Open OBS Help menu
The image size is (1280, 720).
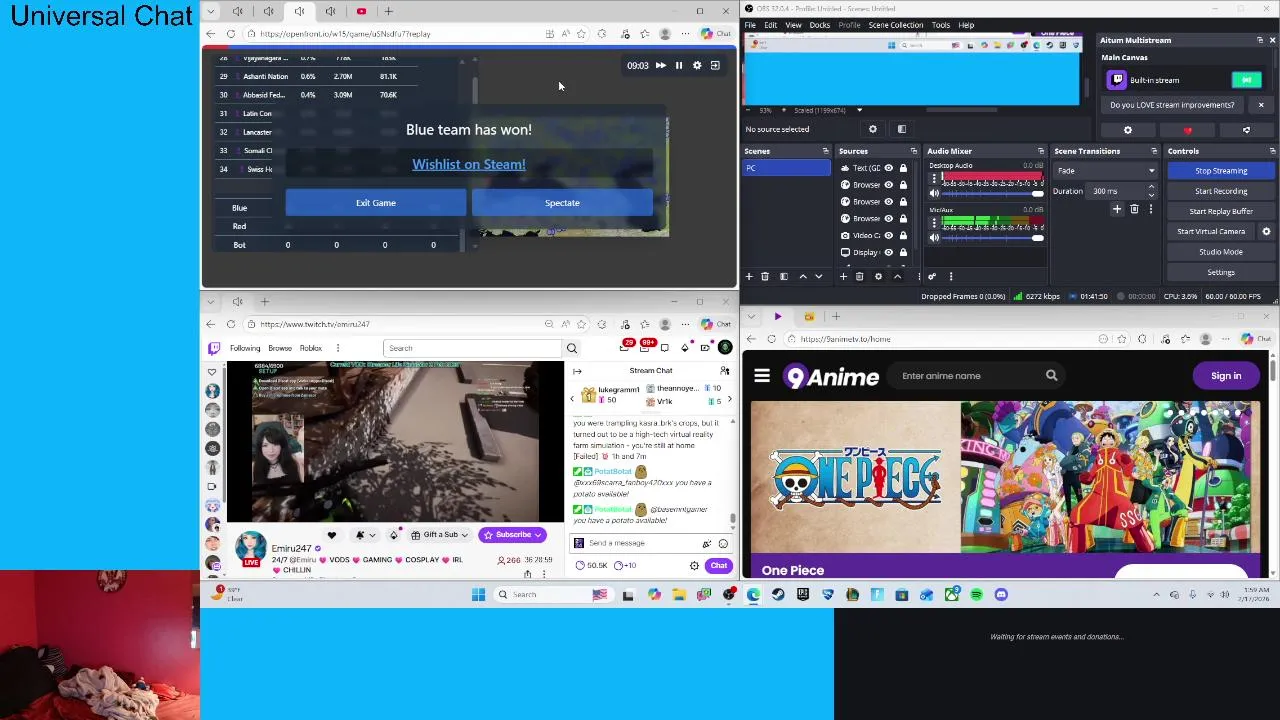966,25
